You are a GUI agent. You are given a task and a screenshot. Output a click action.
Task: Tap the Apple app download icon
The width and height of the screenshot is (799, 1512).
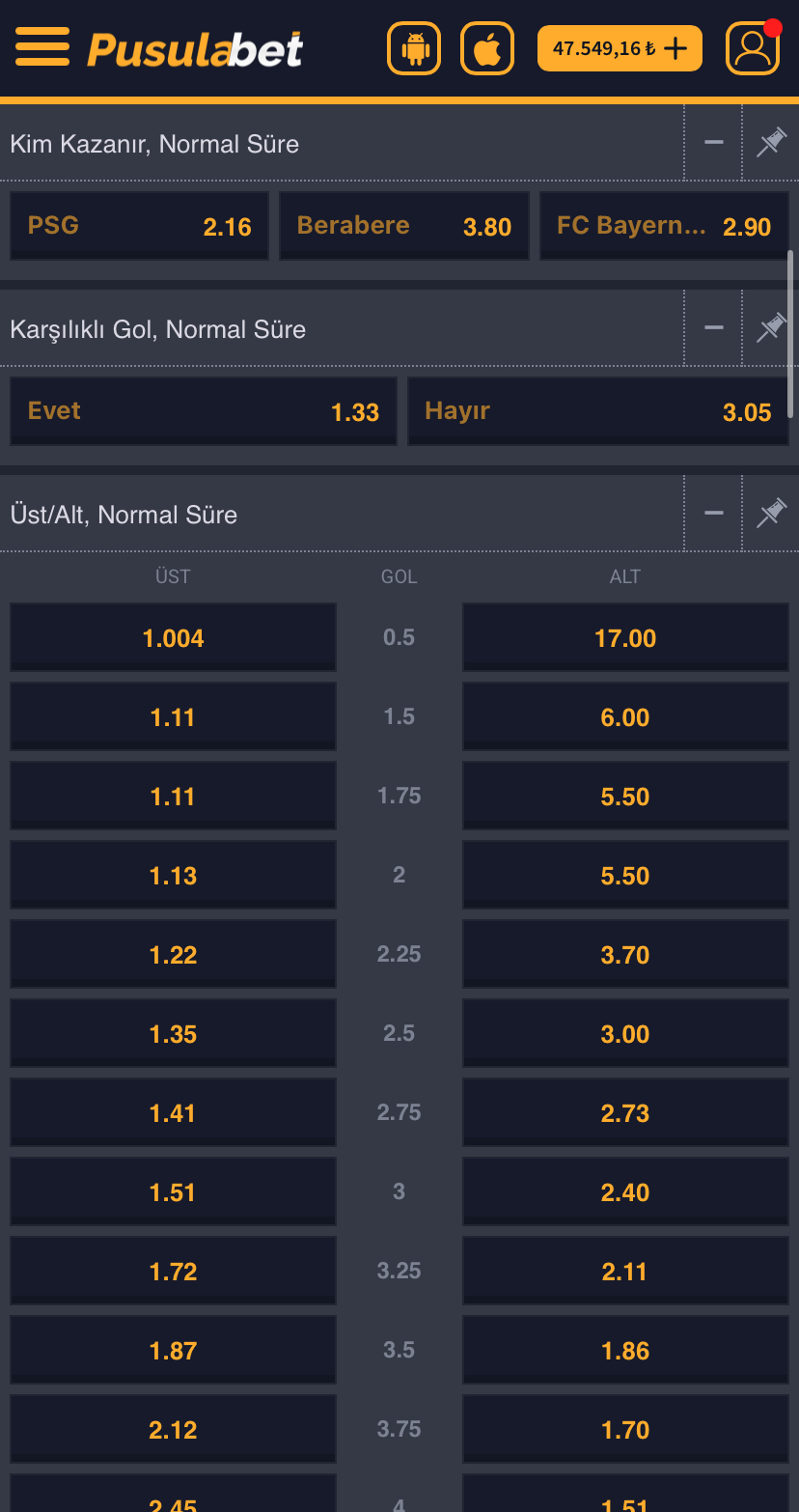pyautogui.click(x=487, y=48)
